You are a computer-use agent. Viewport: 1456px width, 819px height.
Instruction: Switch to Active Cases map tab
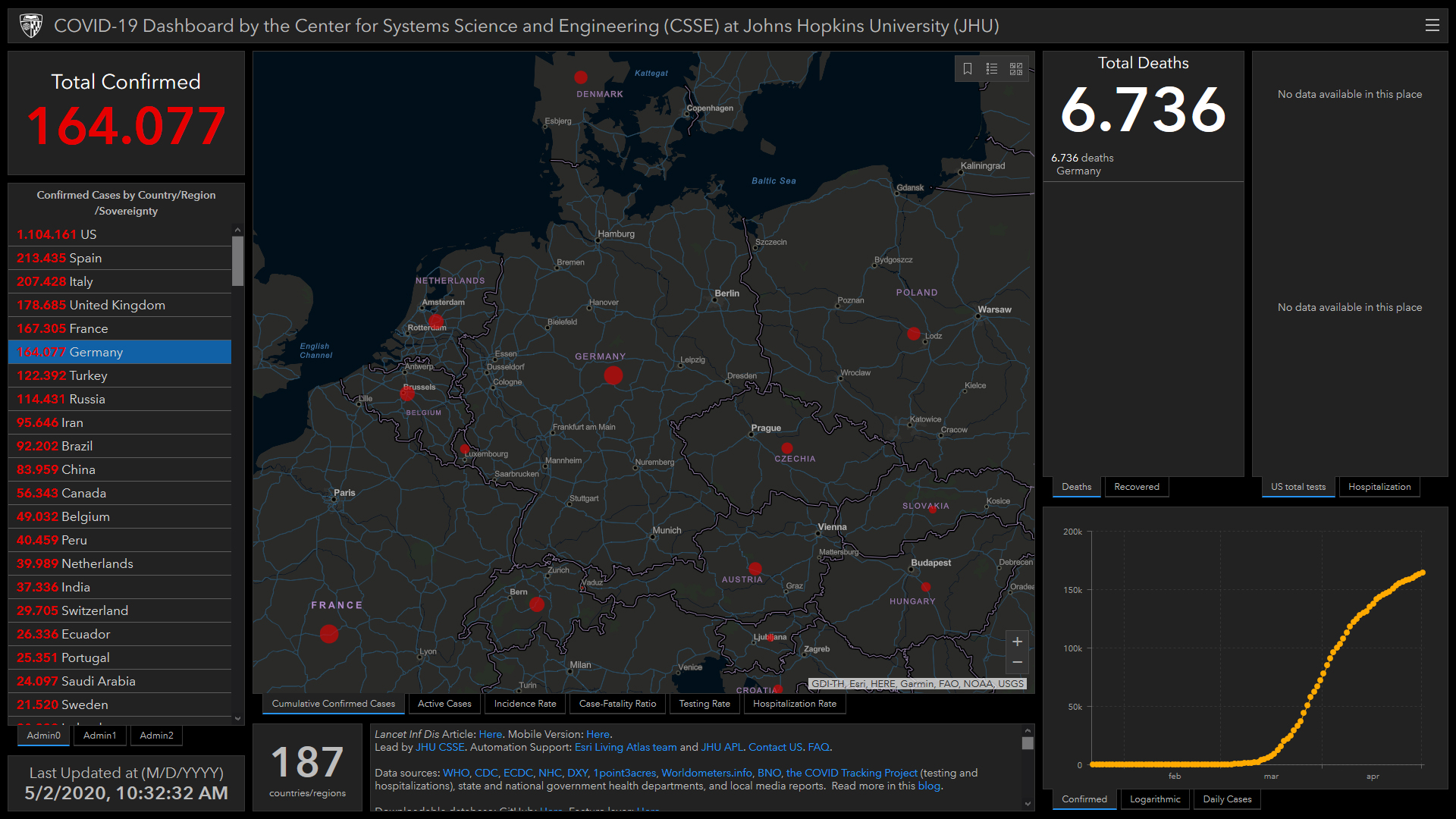444,704
